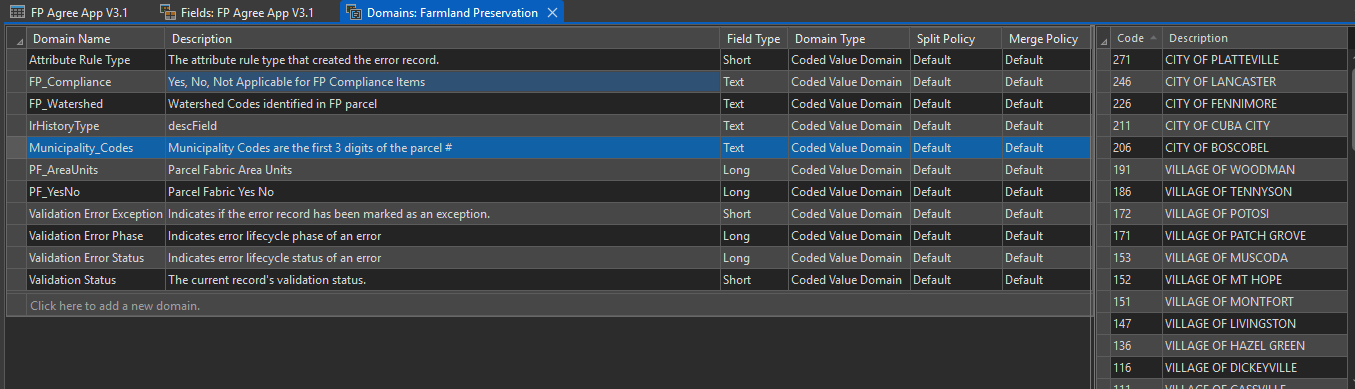Screen dimensions: 1355x389
Task: Toggle sort arrow on Code column
Action: coord(1154,38)
